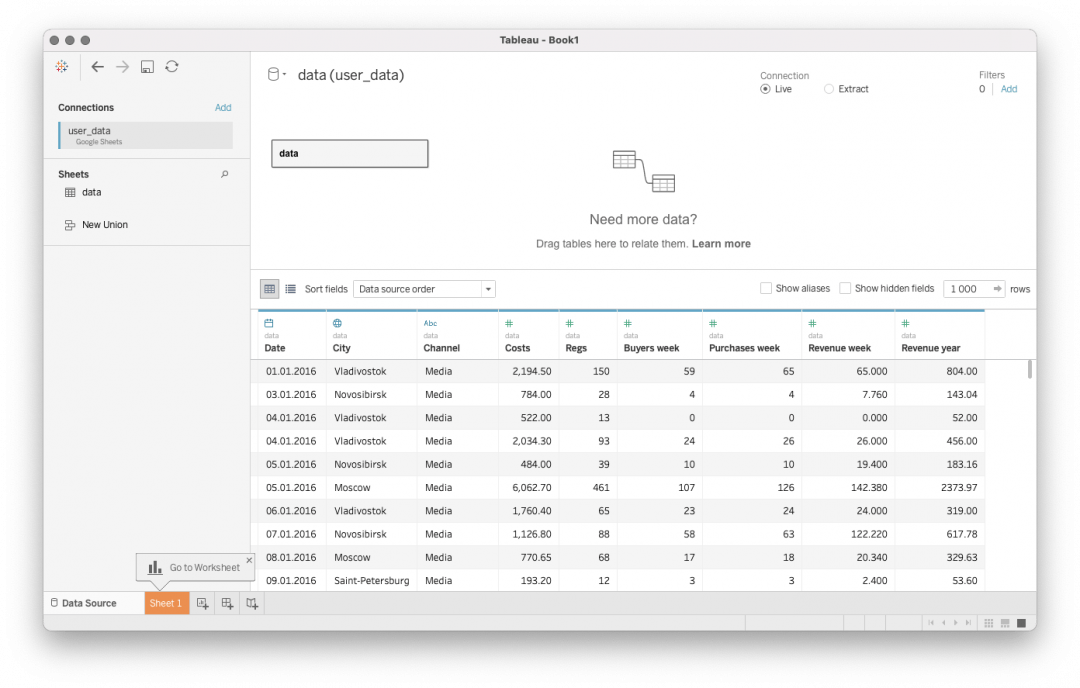Switch to metadata list view icon
The image size is (1080, 688).
(x=290, y=289)
